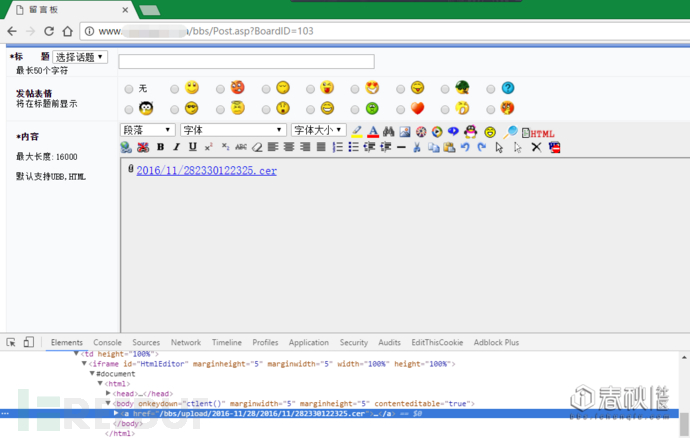Click the title text input field

[x=246, y=62]
